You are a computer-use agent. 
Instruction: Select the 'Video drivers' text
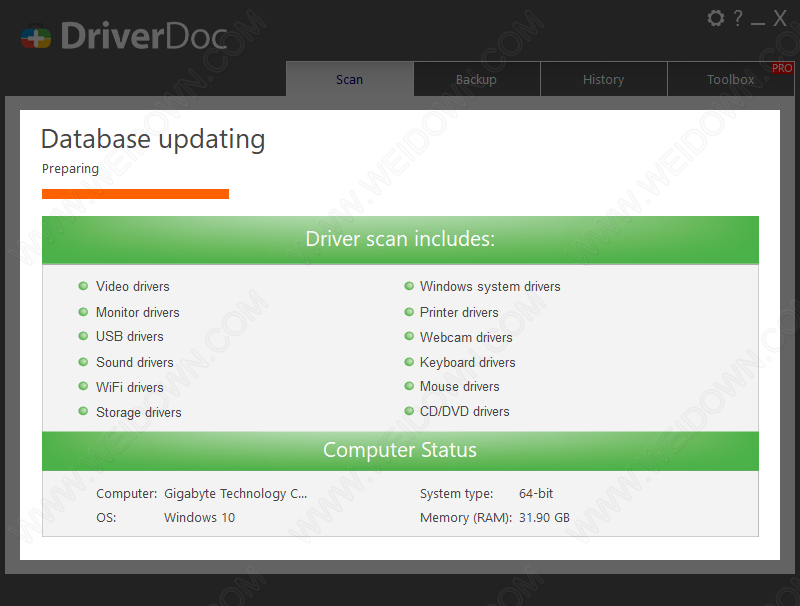(133, 286)
